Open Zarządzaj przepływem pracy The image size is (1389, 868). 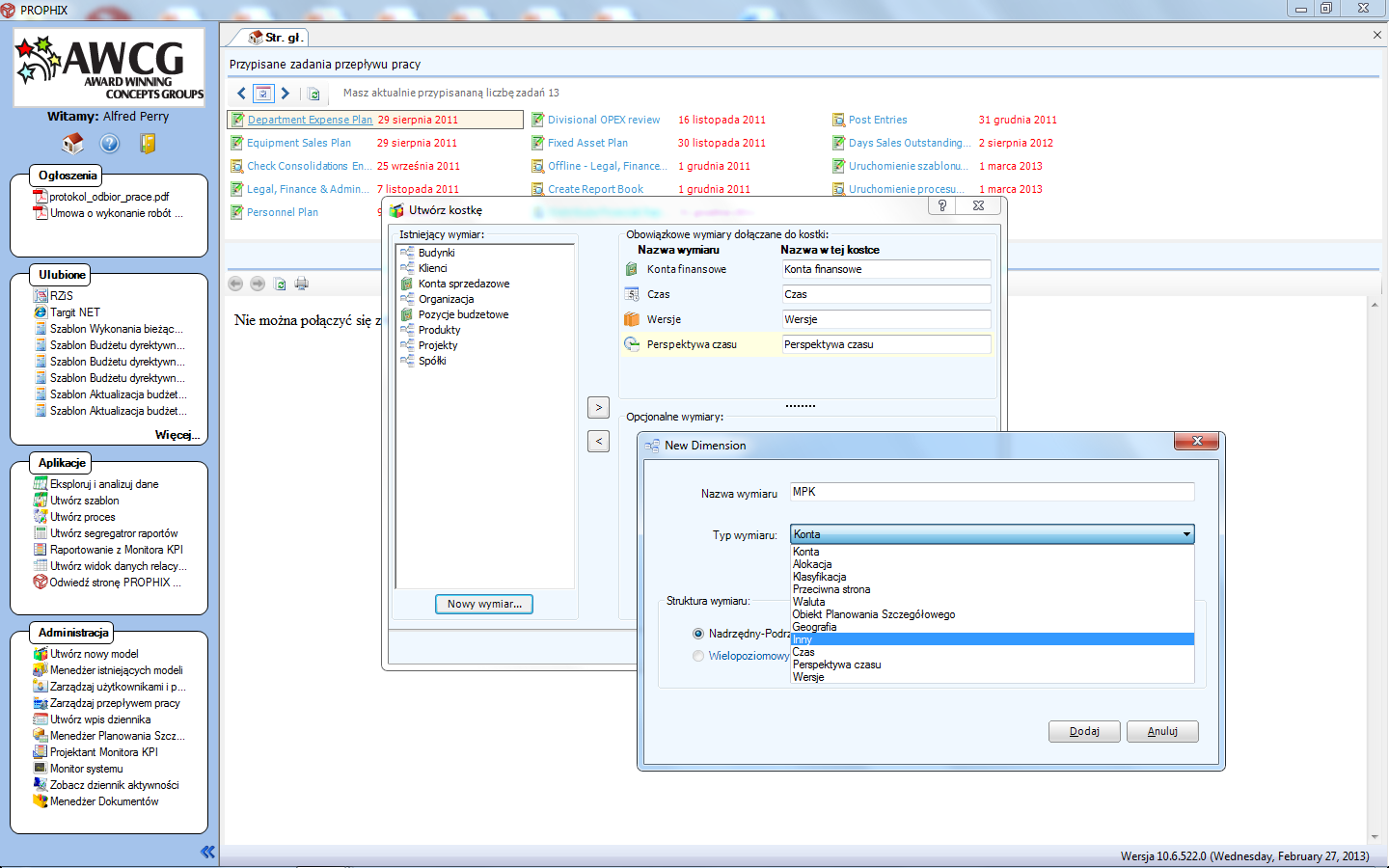pyautogui.click(x=115, y=703)
